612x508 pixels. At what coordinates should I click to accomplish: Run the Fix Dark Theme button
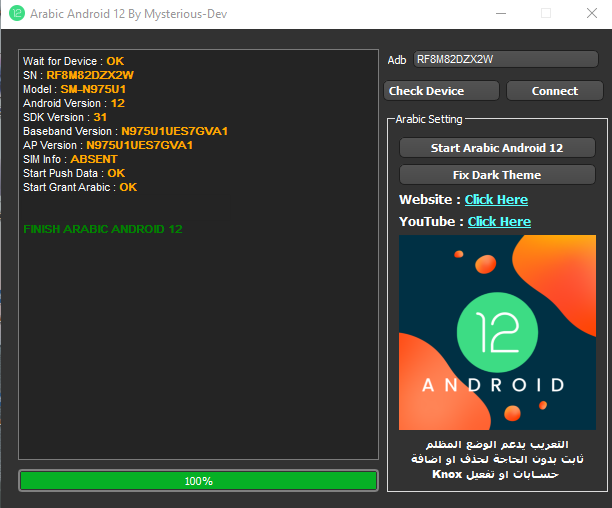tap(497, 174)
